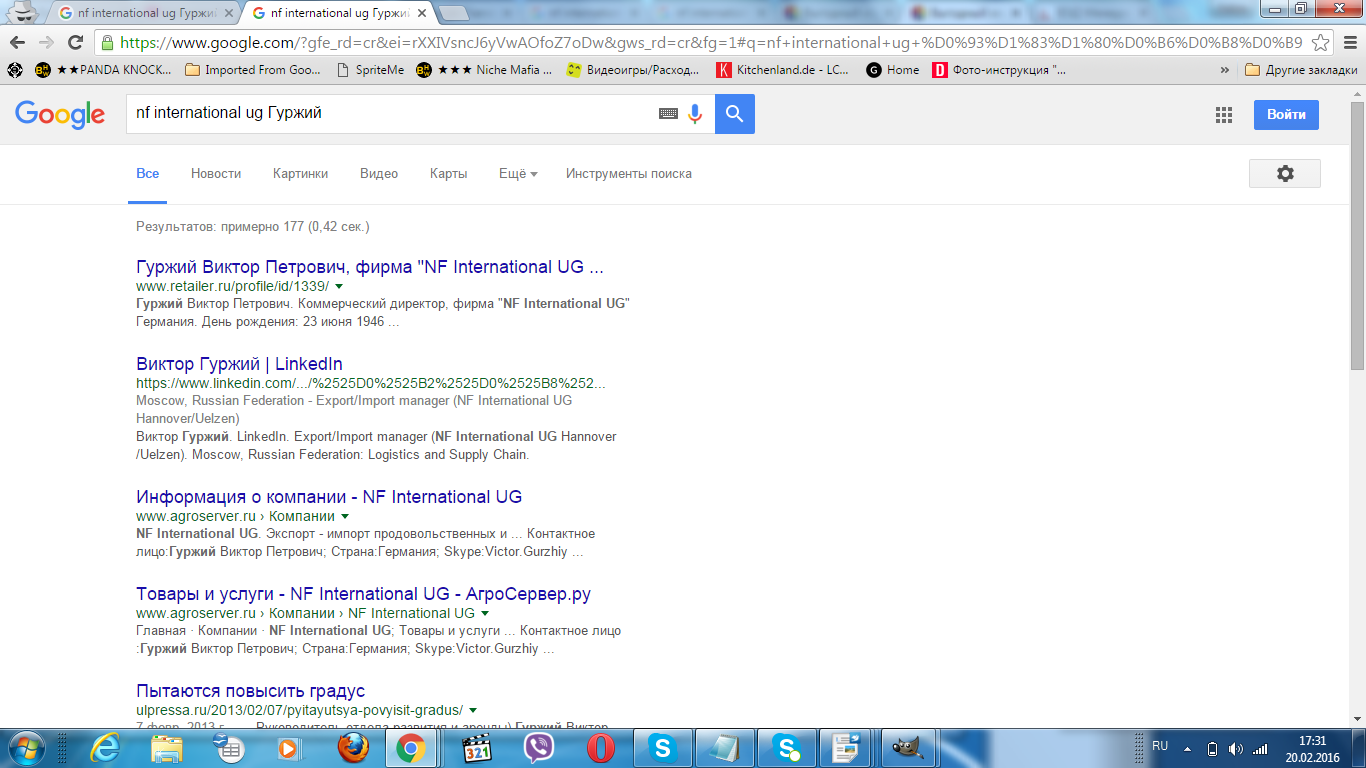
Task: Open the Виктор Гуржий LinkedIn result
Action: point(239,364)
